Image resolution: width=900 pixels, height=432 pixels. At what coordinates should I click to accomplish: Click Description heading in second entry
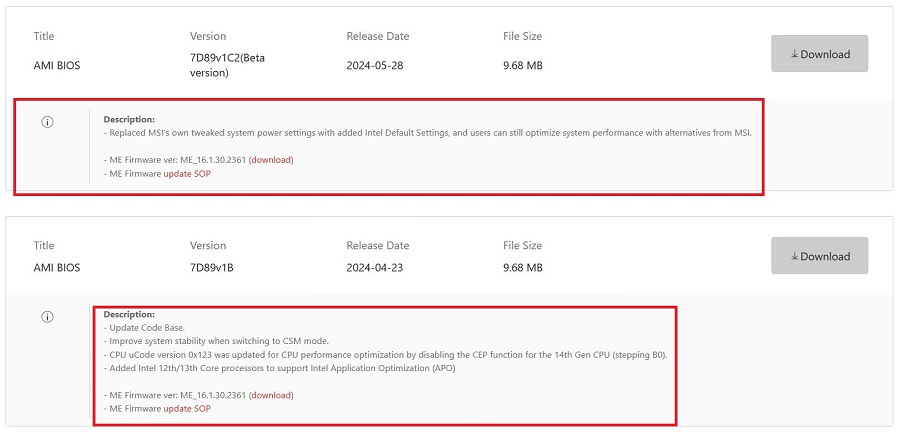[129, 314]
